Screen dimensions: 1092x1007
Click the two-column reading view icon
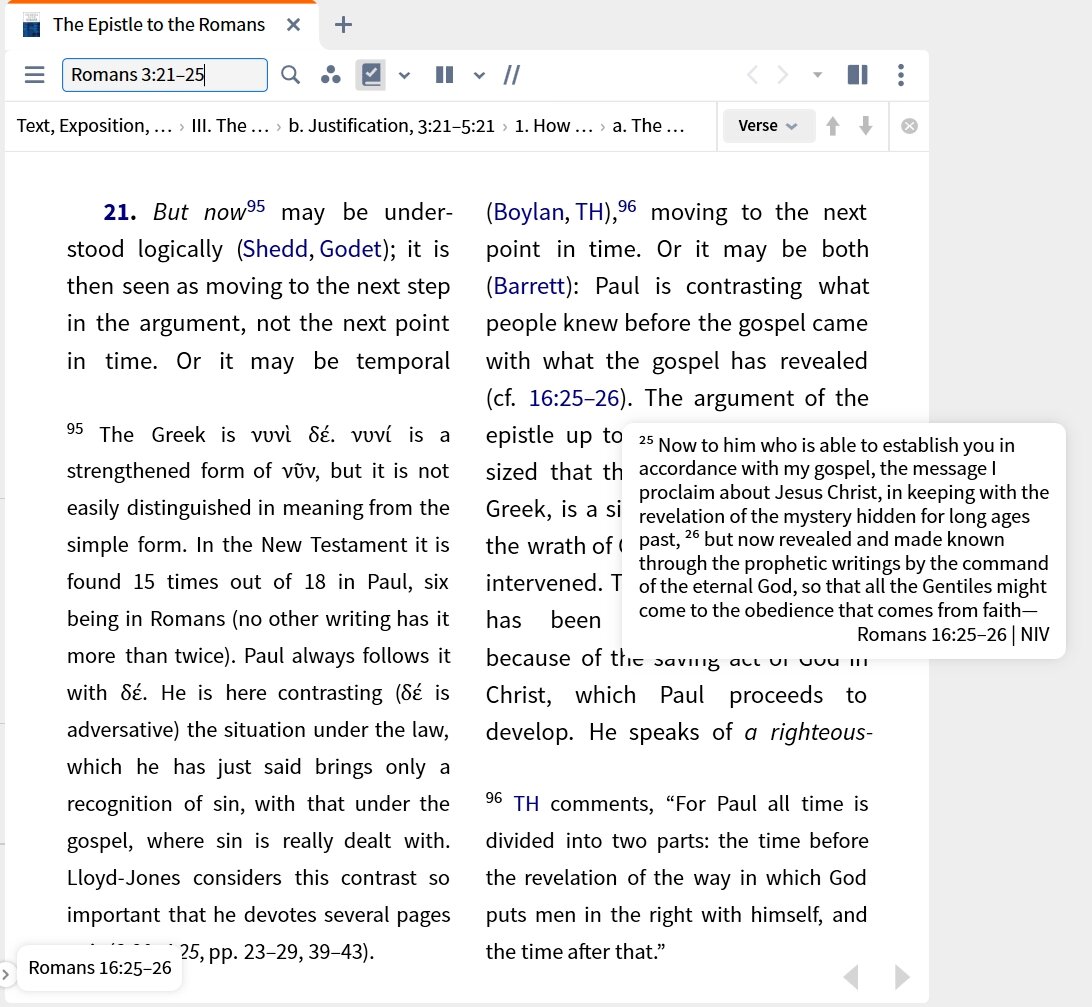[x=444, y=75]
